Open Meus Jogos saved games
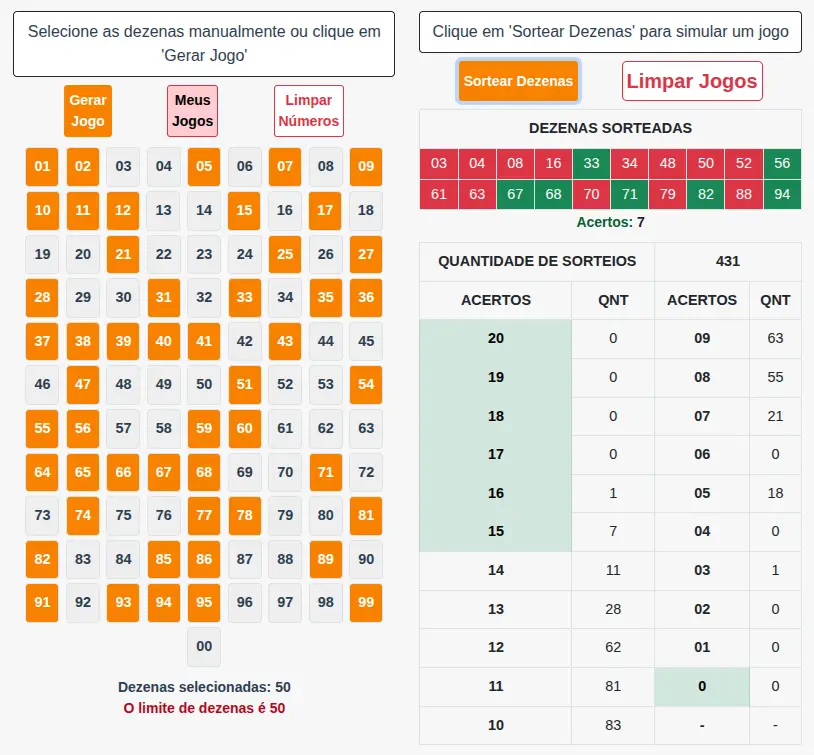Image resolution: width=814 pixels, height=755 pixels. pos(193,110)
